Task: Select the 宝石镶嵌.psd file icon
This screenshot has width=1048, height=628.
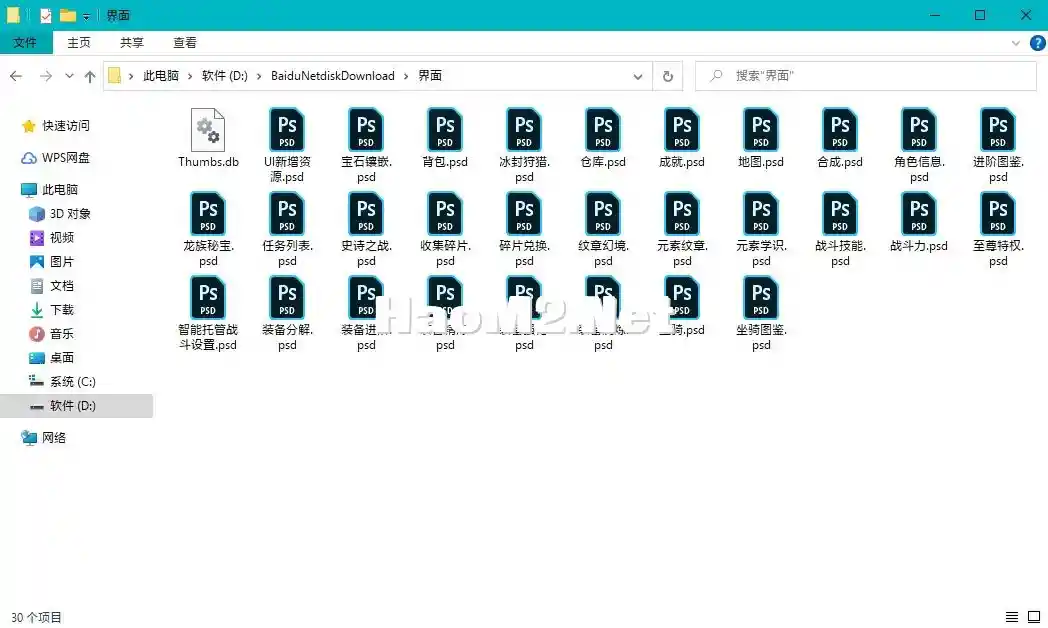Action: click(366, 130)
